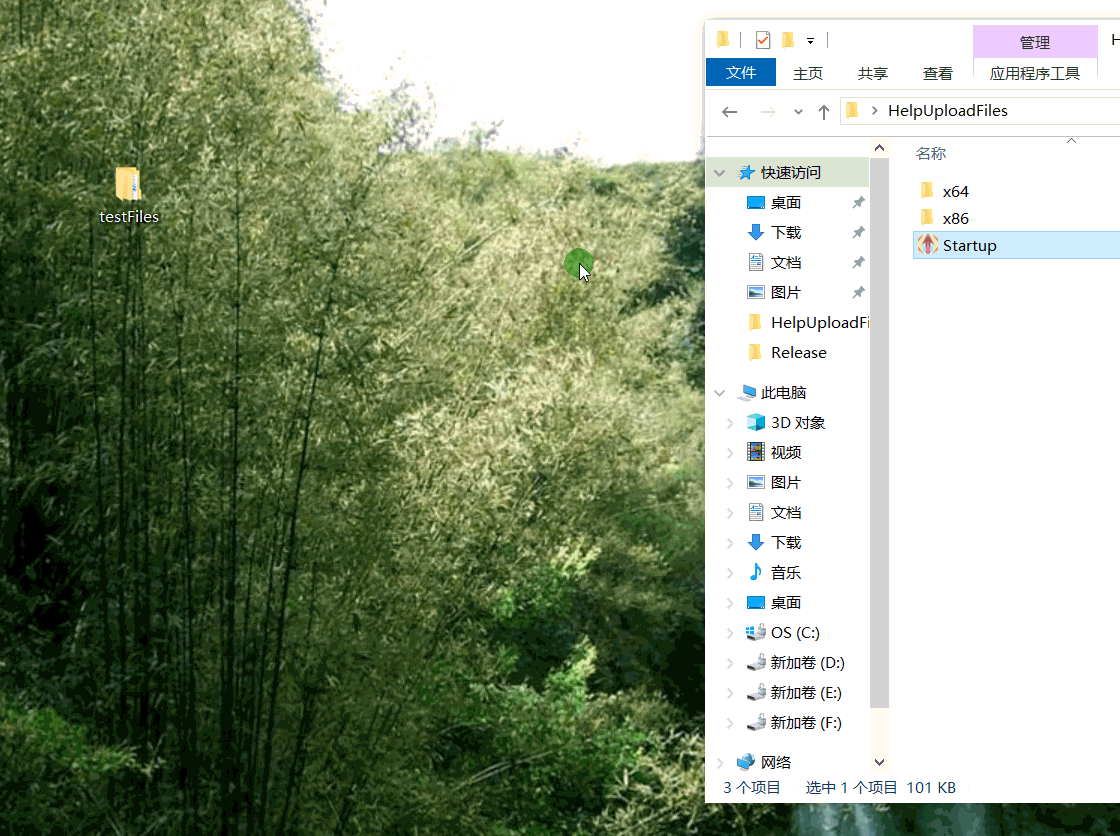Screen dimensions: 1120x836
Task: Open pinned 桌面 under Quick Access
Action: [x=786, y=202]
